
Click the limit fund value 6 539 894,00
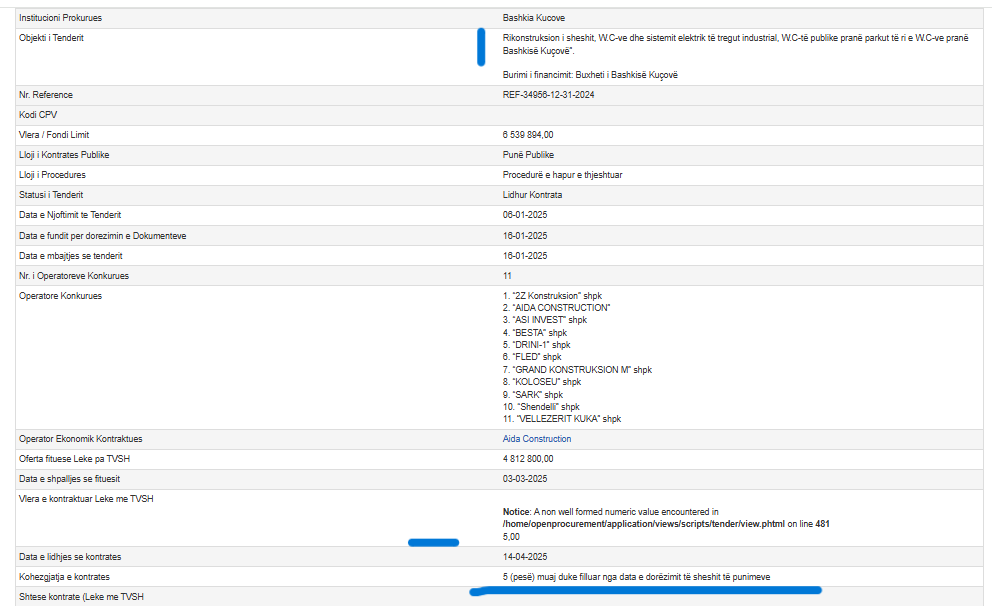click(528, 135)
